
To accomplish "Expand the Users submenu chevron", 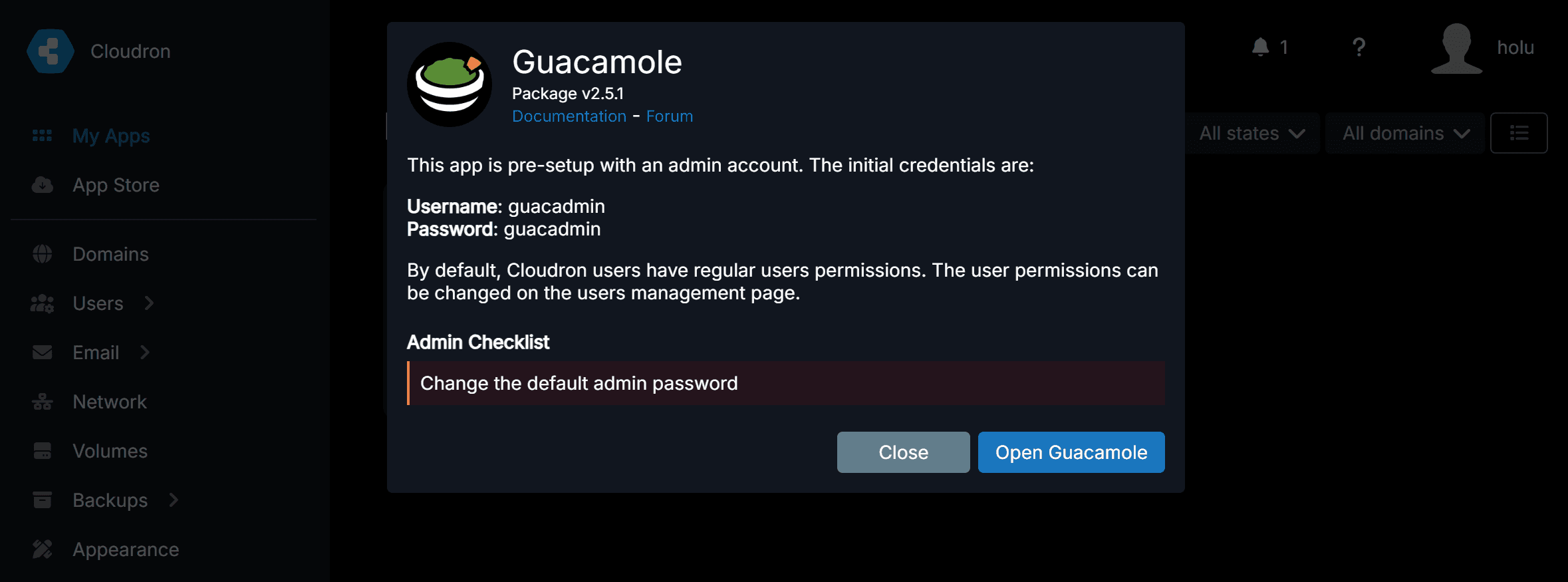I will 150,303.
